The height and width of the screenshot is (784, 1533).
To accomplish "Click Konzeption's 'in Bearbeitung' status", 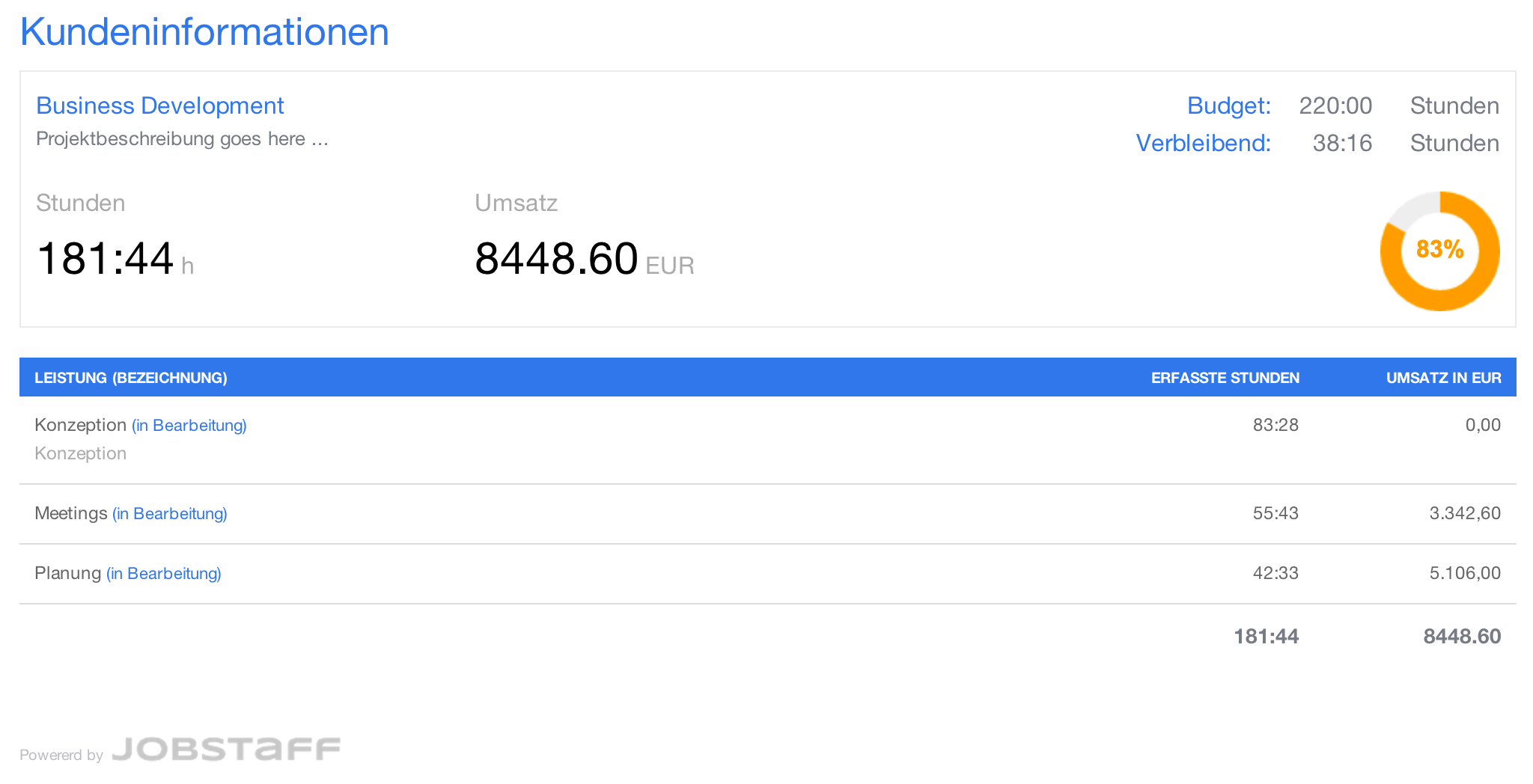I will [189, 426].
